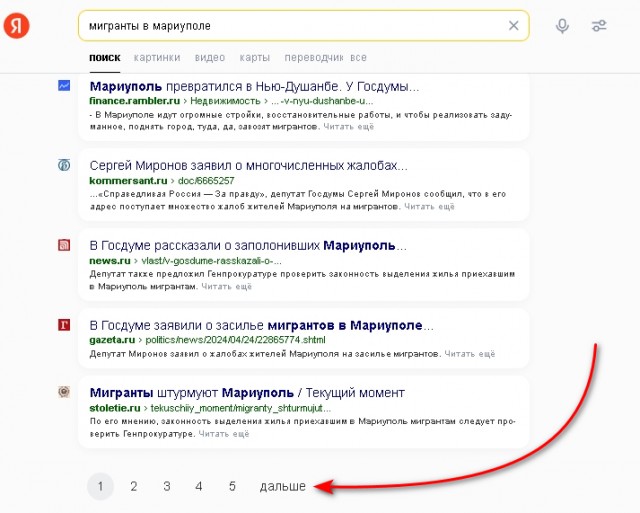
Task: Open result В Госдуме заявили о засилье мигрантов
Action: [262, 326]
